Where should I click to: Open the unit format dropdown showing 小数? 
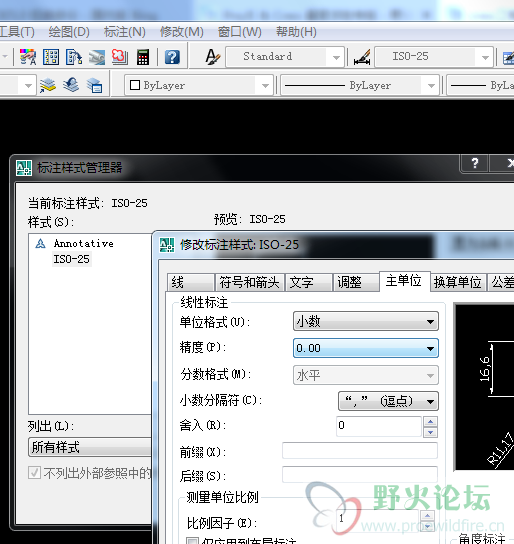(x=366, y=321)
